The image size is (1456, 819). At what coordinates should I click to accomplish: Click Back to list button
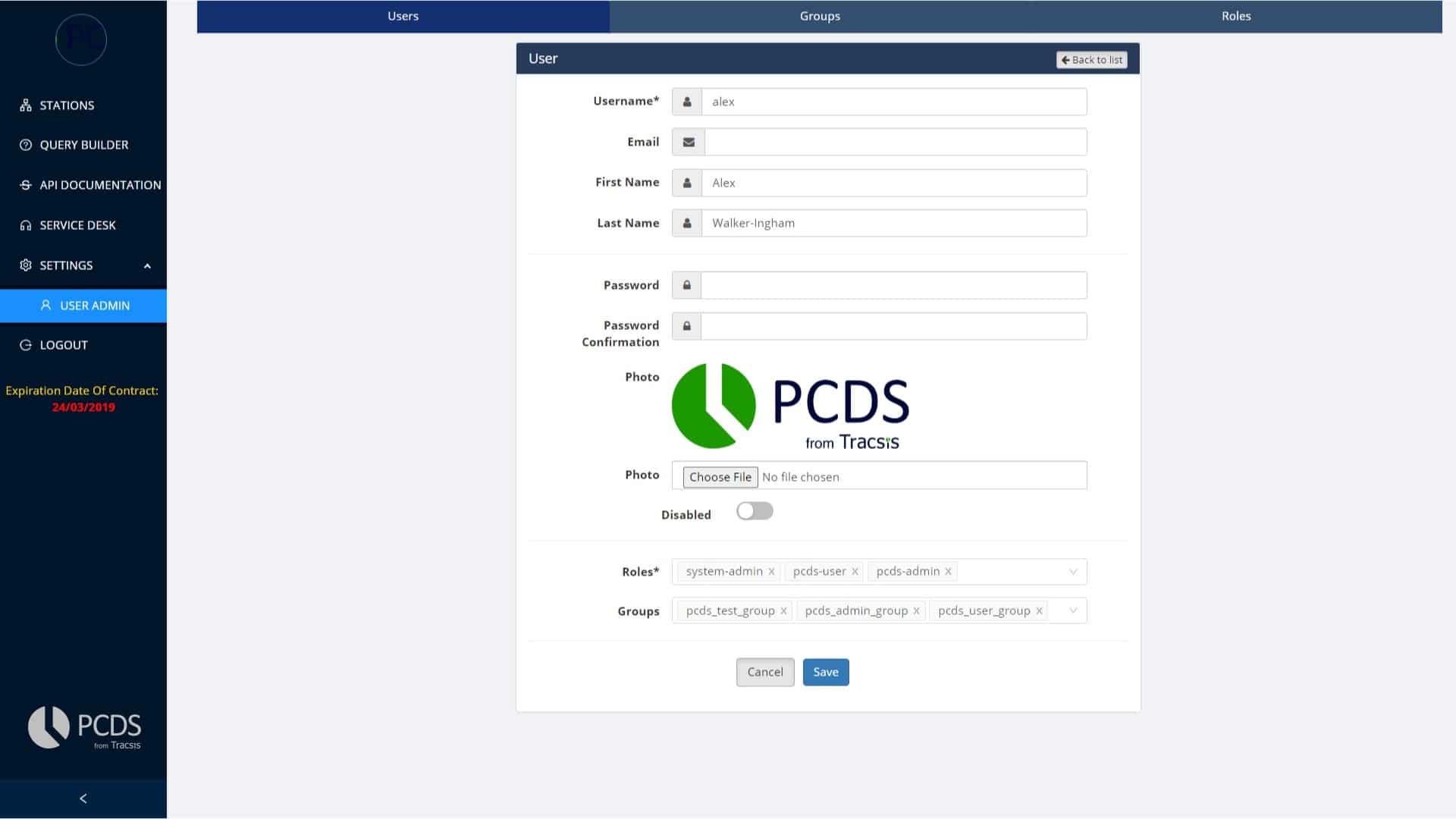point(1091,60)
